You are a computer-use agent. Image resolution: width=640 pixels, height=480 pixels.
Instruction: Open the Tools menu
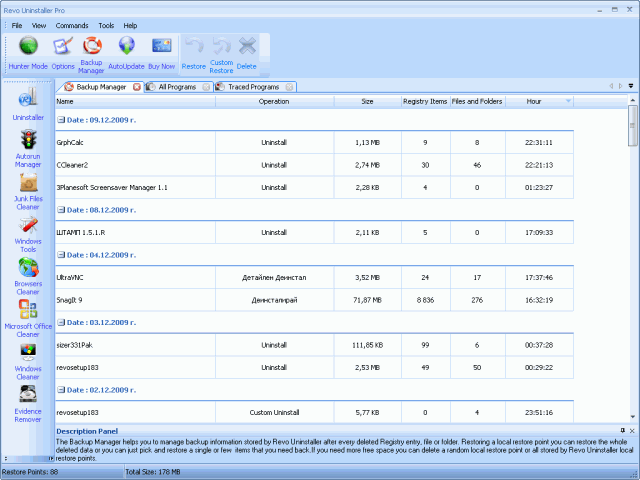(106, 25)
